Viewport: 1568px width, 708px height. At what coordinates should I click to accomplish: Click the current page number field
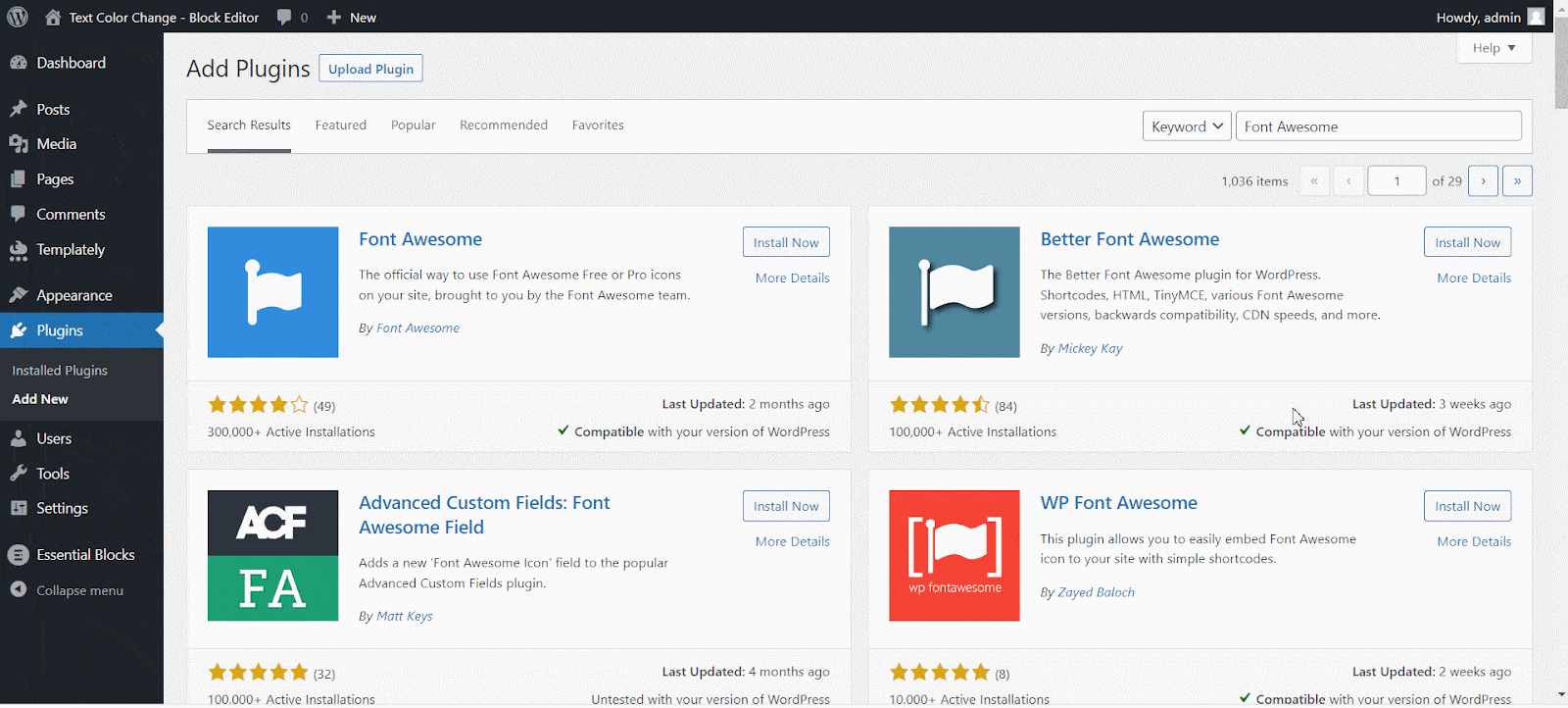[x=1396, y=181]
